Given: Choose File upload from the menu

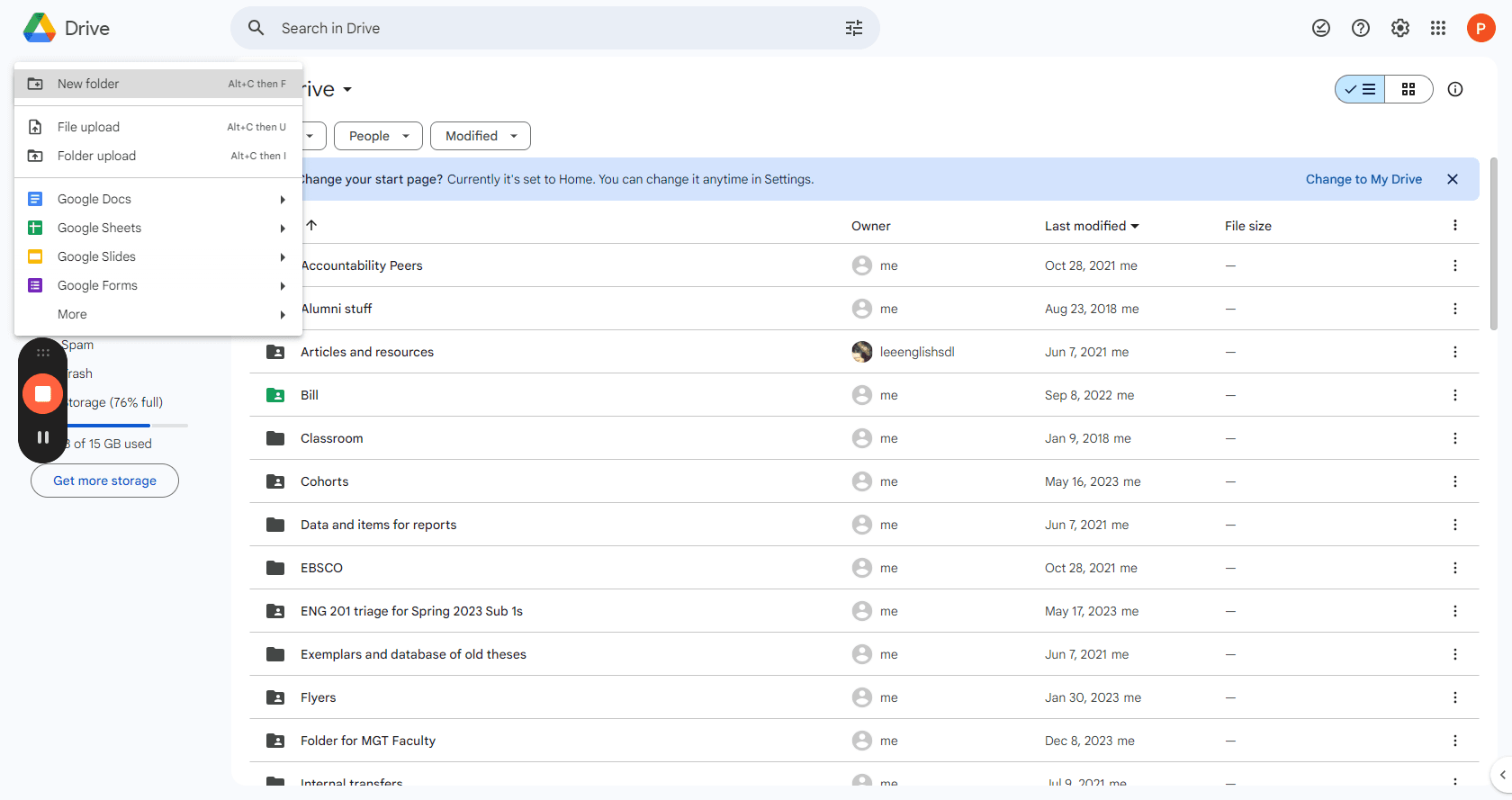Looking at the screenshot, I should coord(158,127).
